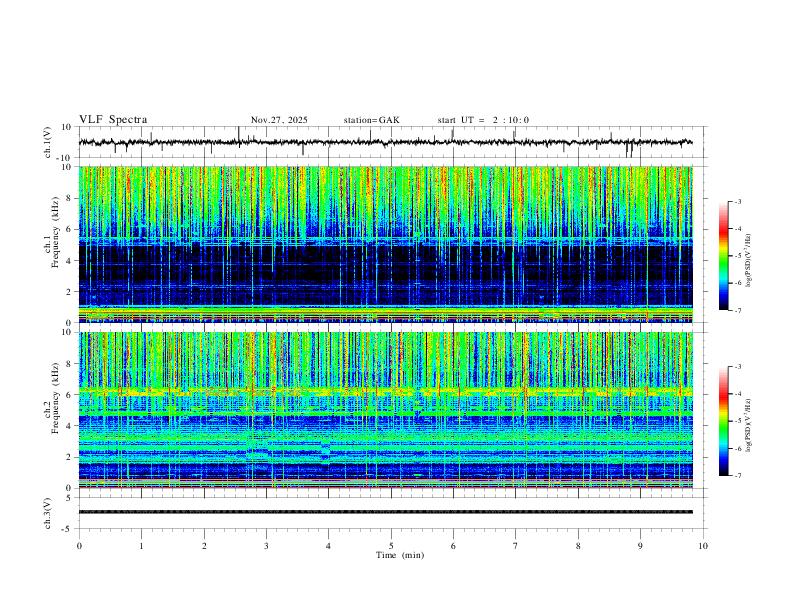Screen dimensions: 792x612
Task: Click the time-axis tick label "0"
Action: (x=79, y=546)
